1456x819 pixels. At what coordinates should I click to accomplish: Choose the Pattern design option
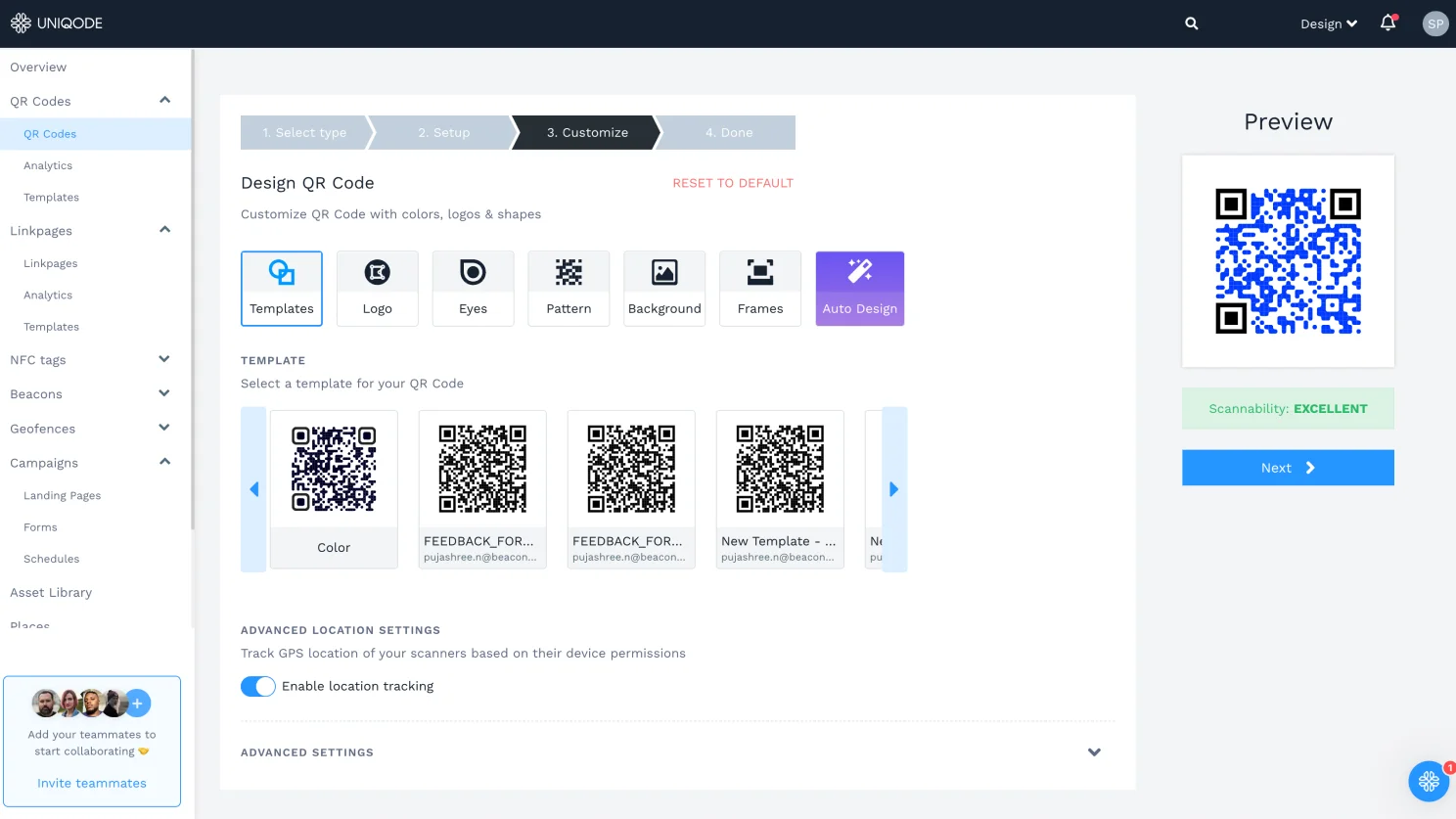coord(569,288)
